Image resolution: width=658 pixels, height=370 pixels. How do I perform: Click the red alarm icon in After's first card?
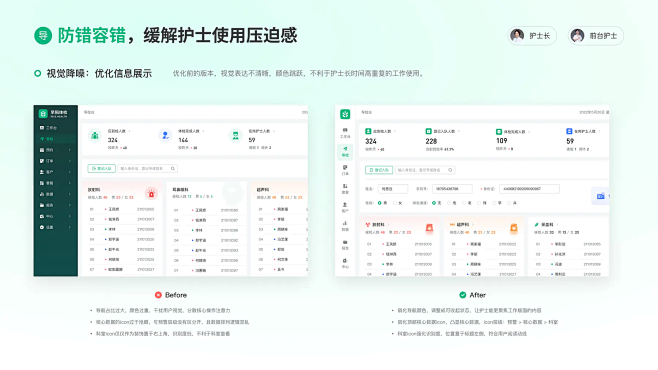point(429,228)
